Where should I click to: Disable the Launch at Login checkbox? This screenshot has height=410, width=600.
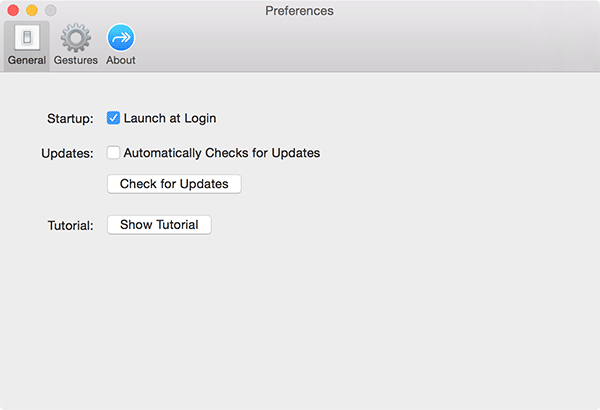click(x=114, y=118)
